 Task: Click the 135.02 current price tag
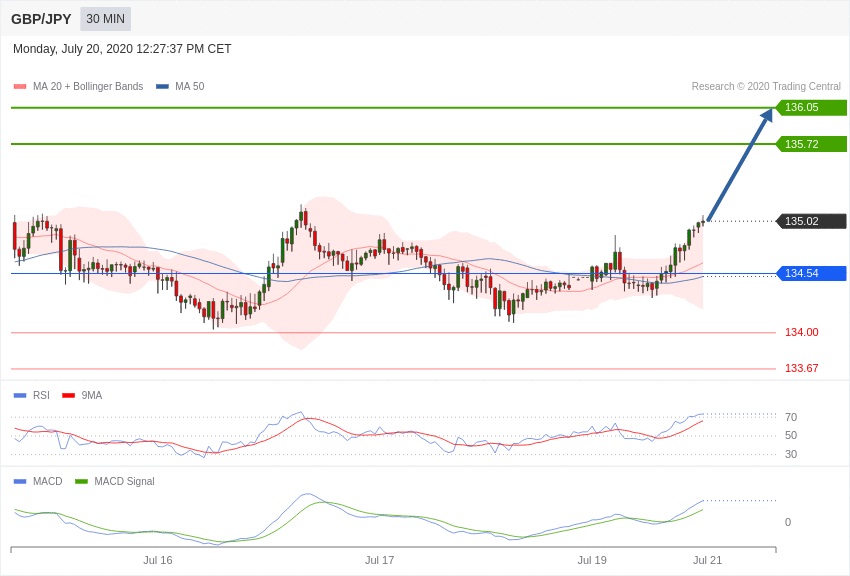pos(811,221)
